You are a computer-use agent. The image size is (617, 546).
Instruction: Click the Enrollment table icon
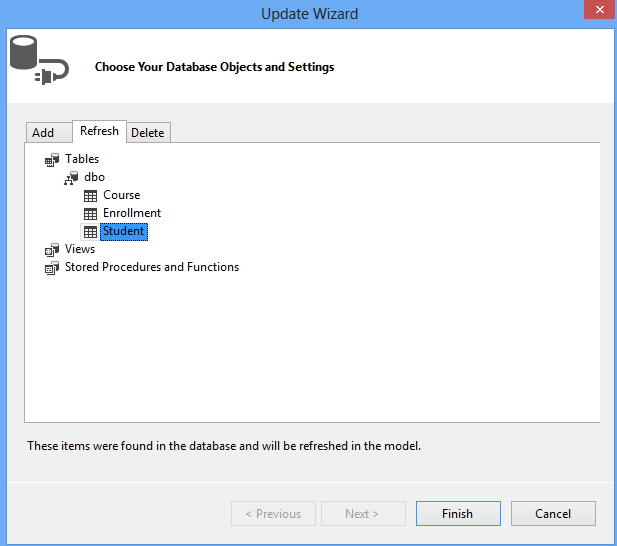[90, 214]
